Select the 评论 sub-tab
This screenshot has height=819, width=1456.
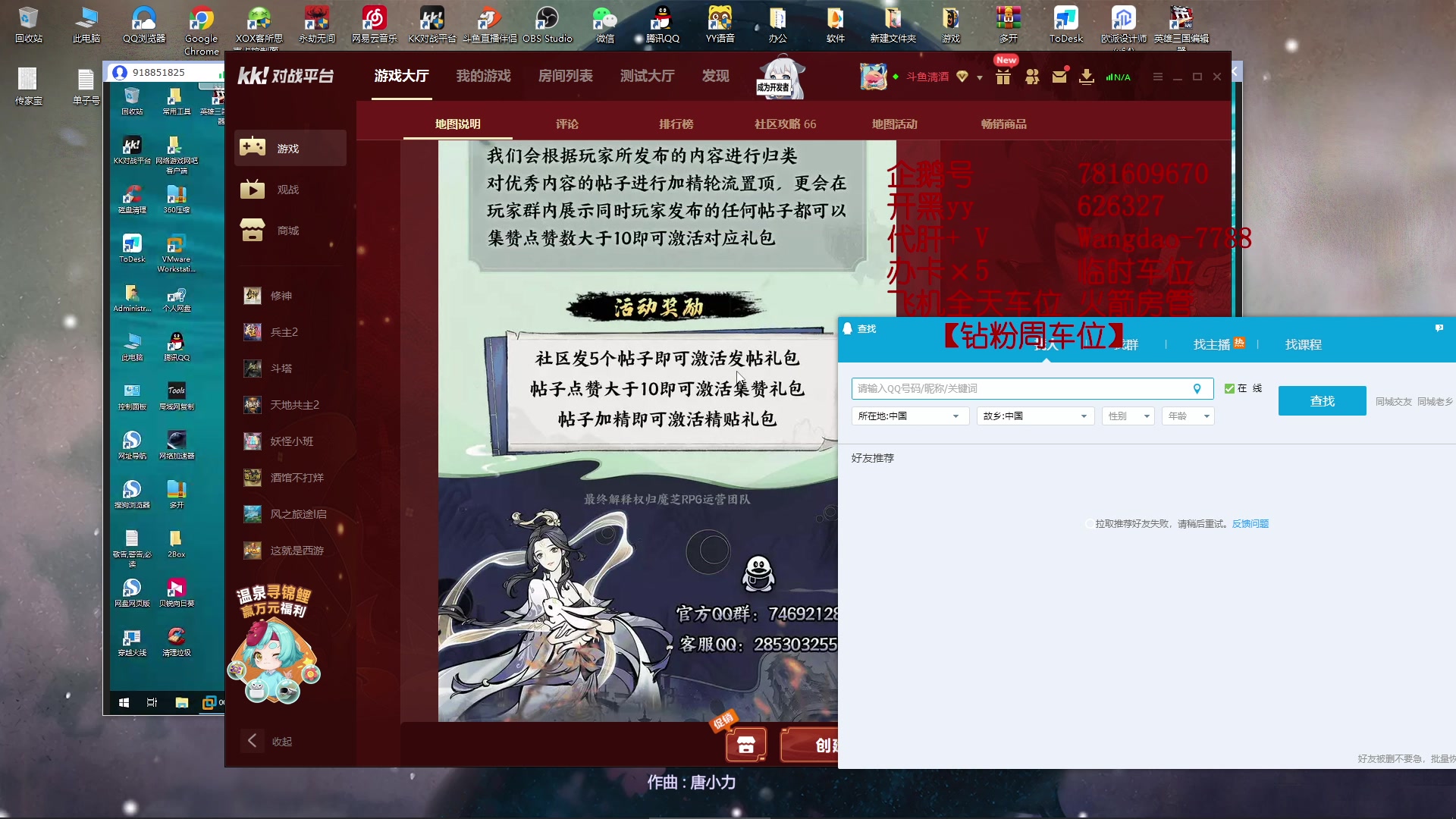coord(566,124)
